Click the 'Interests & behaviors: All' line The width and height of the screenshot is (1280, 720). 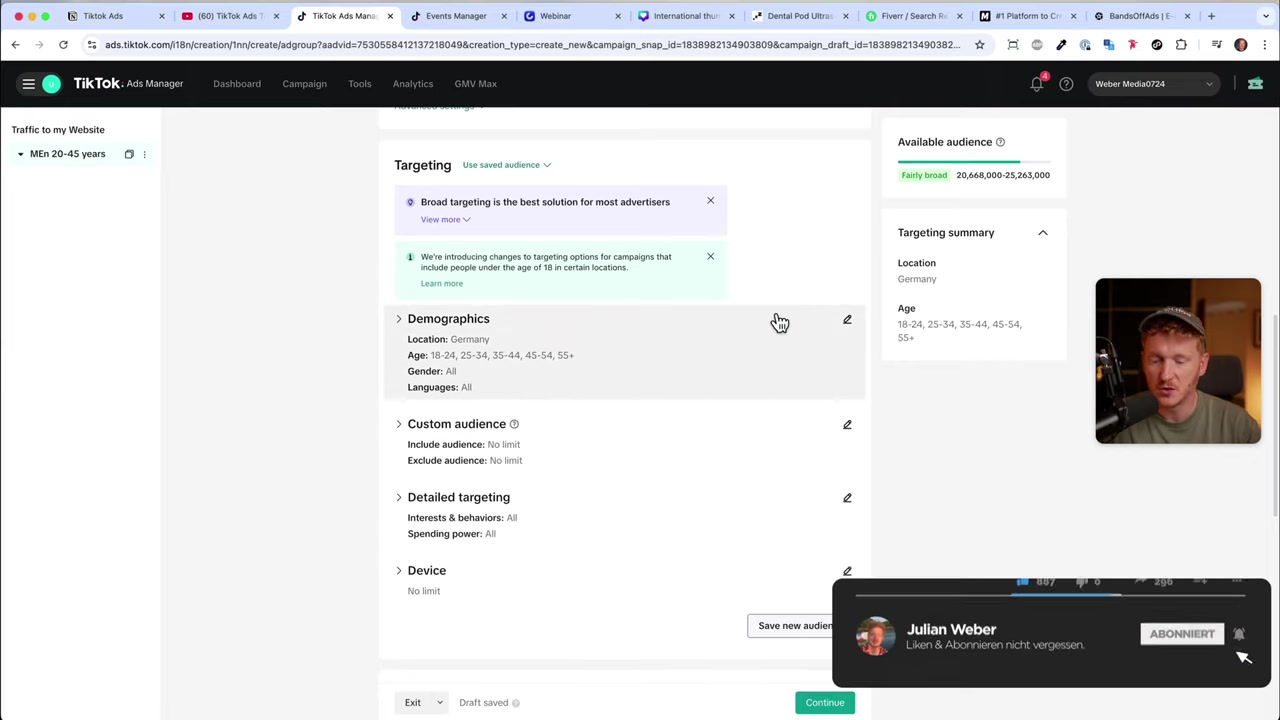(462, 518)
